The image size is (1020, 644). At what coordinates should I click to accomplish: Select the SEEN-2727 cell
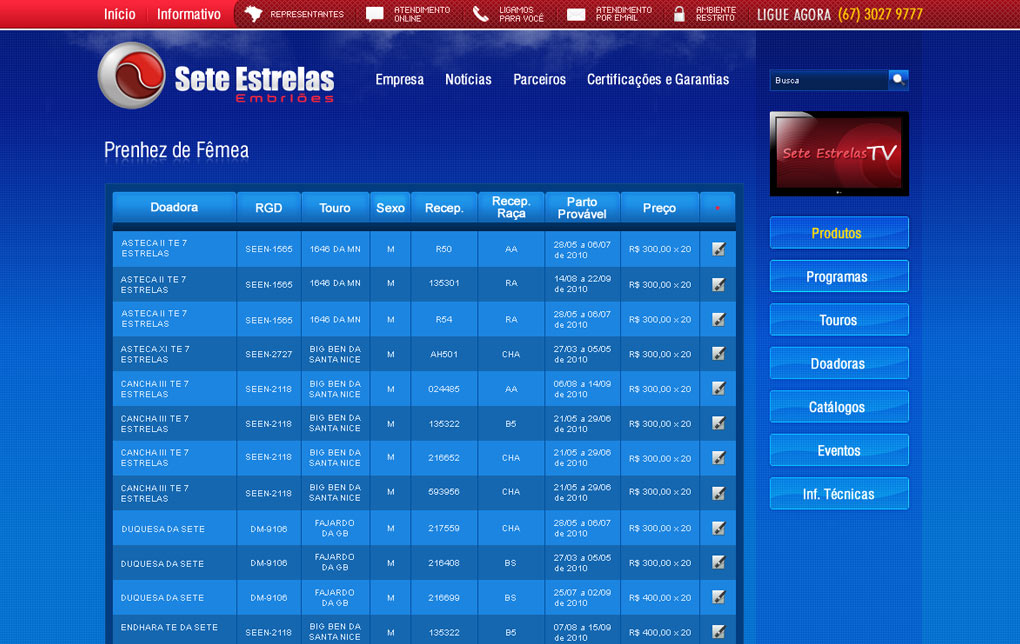click(269, 355)
